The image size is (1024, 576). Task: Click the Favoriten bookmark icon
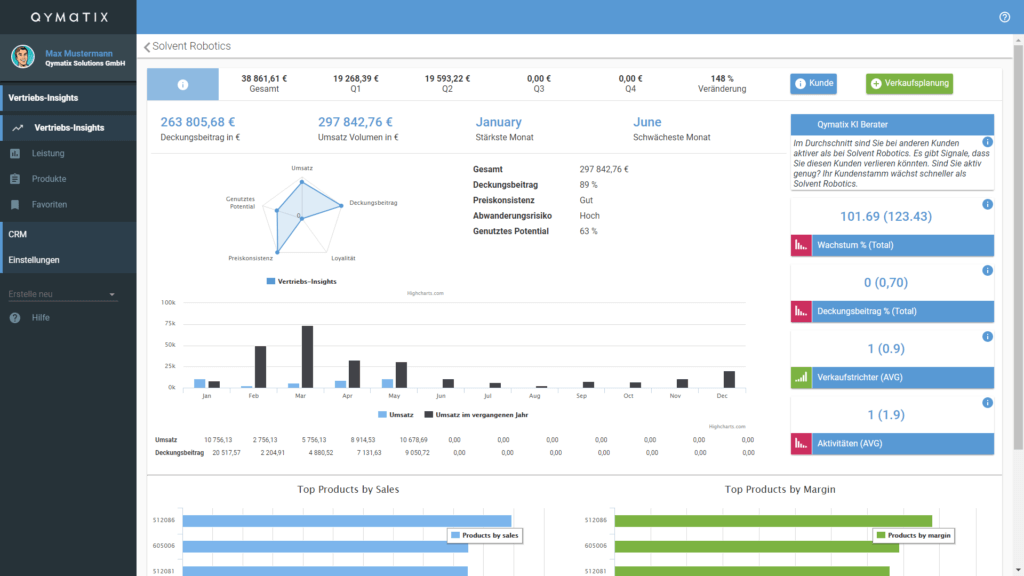click(15, 204)
